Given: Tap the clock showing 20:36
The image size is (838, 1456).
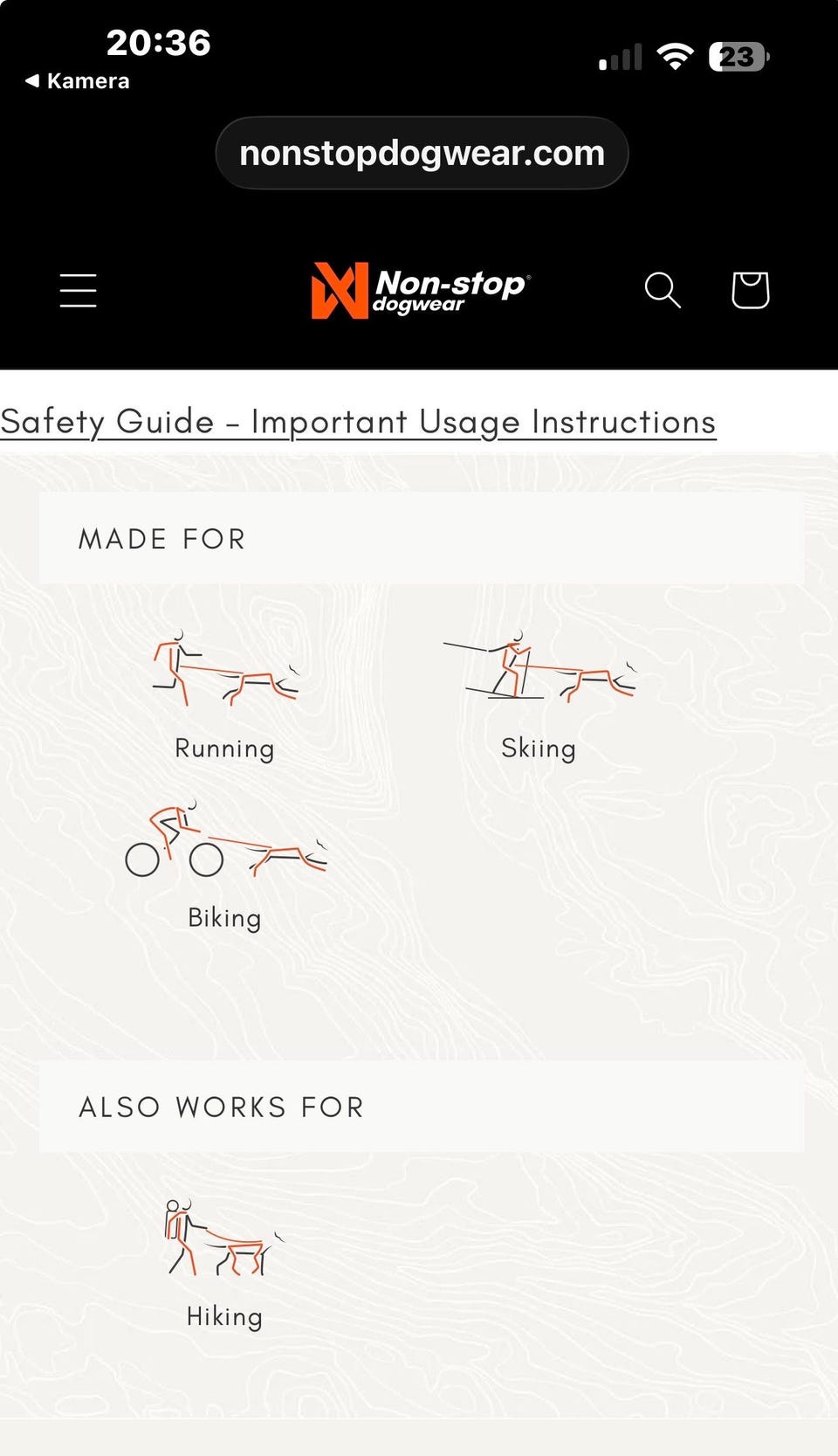Looking at the screenshot, I should click(x=159, y=43).
